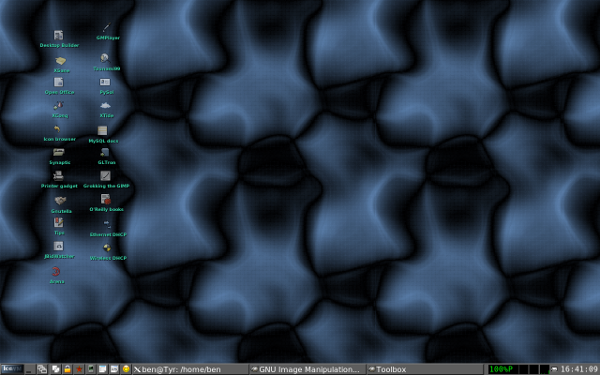Open the IceWM start menu

coord(12,369)
